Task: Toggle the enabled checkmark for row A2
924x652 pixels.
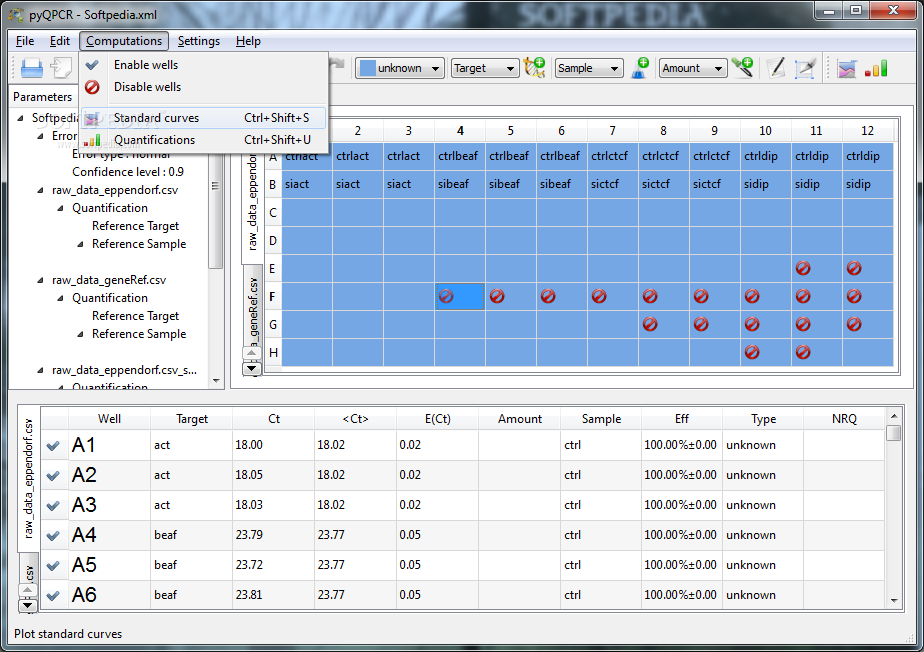Action: pos(53,476)
